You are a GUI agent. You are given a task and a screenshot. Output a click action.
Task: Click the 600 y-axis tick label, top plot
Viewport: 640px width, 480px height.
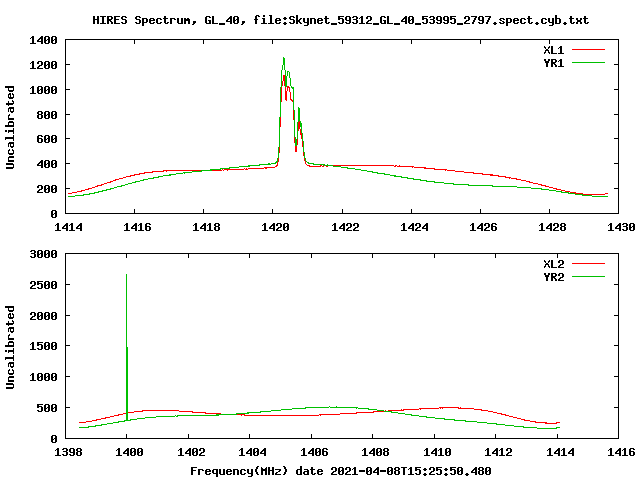pos(47,140)
